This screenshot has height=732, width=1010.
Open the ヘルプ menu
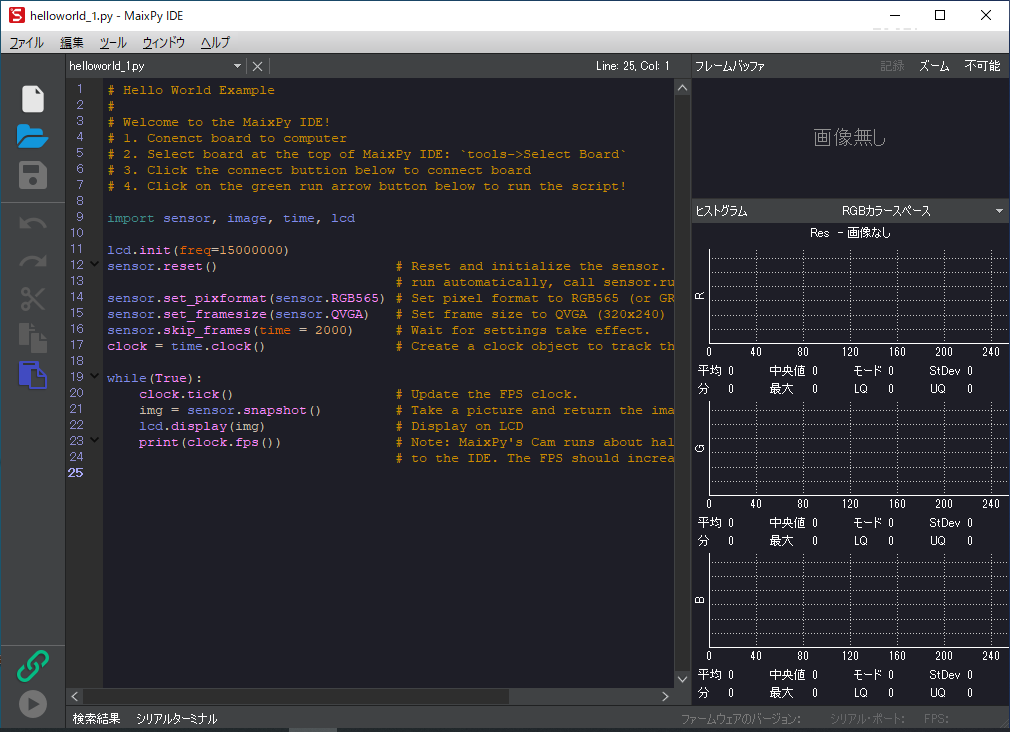pos(215,43)
